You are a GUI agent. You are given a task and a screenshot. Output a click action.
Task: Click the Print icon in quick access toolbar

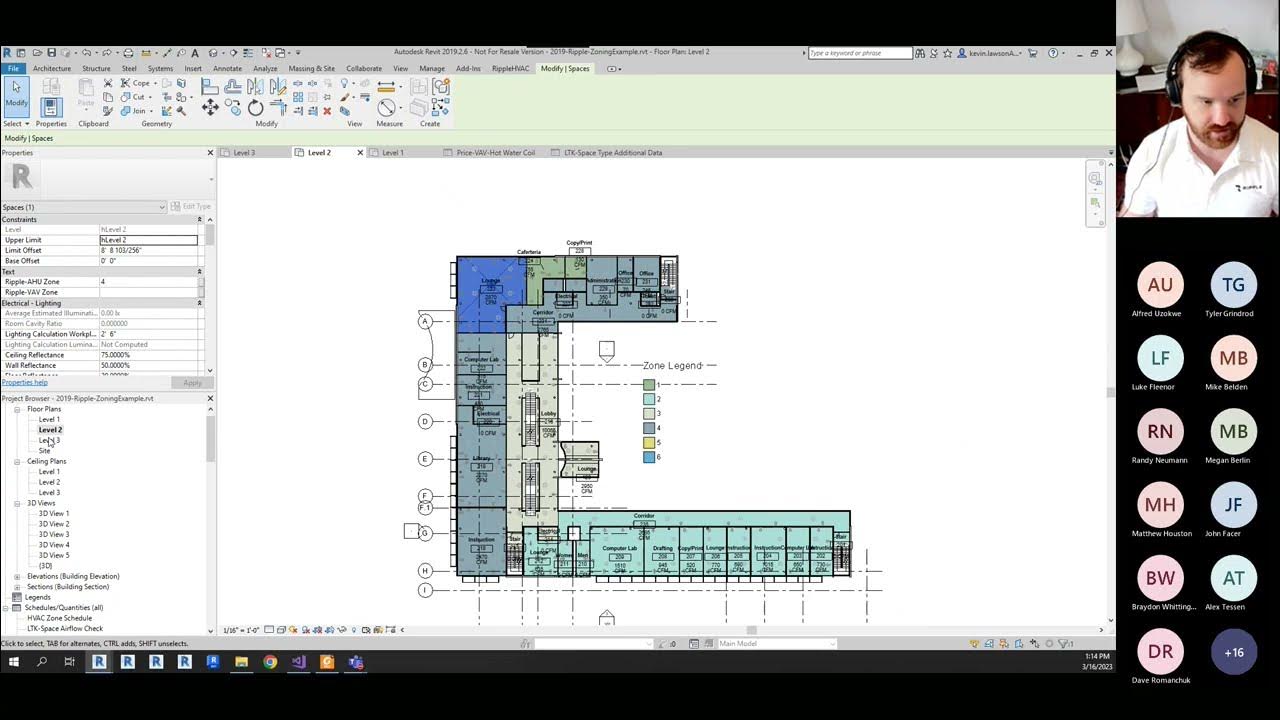[128, 53]
